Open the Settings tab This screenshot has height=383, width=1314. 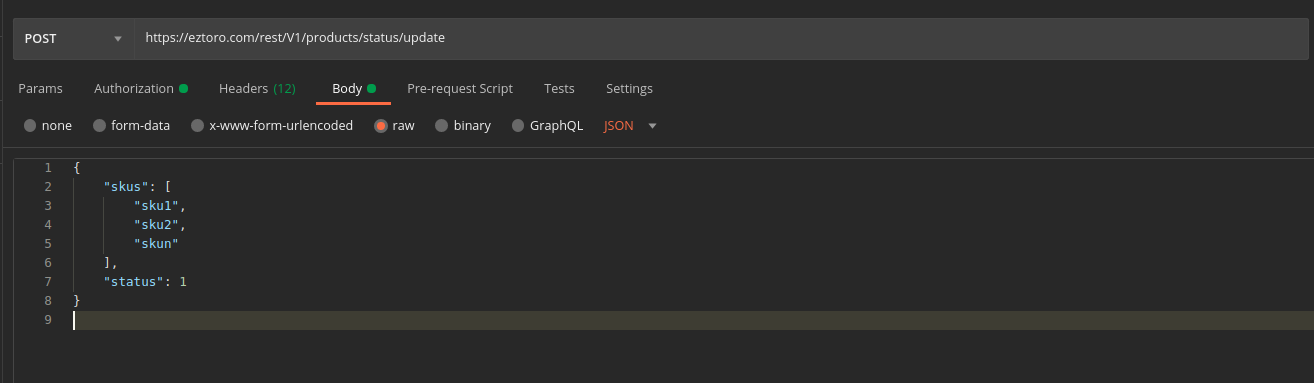(x=629, y=88)
